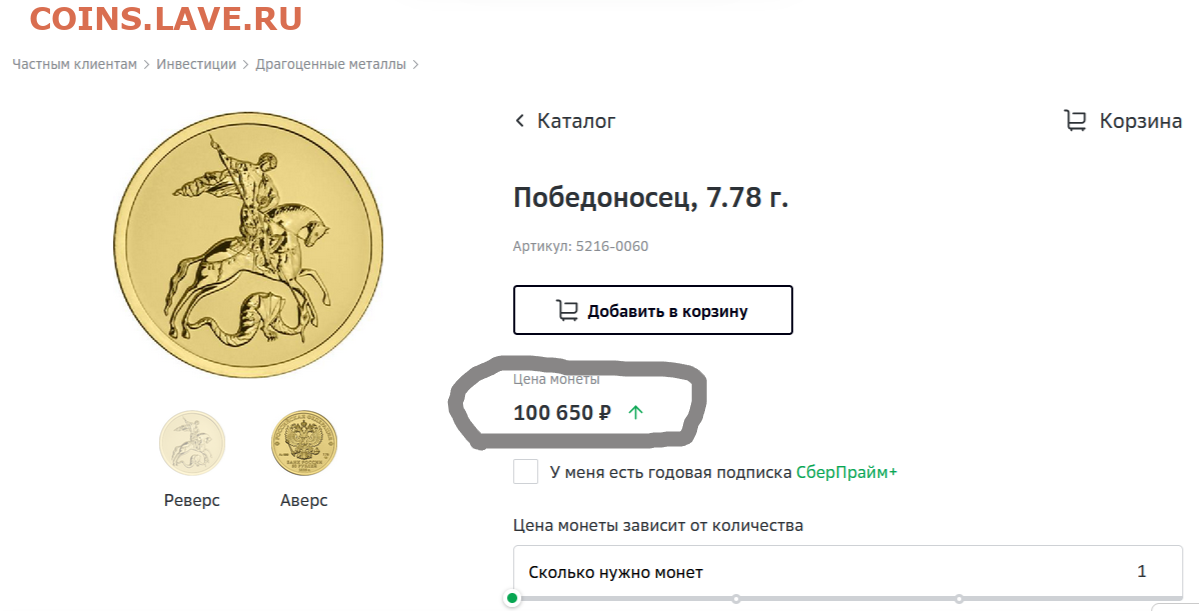Click the 100 650 ₽ coin price
The width and height of the screenshot is (1199, 611).
[x=562, y=412]
